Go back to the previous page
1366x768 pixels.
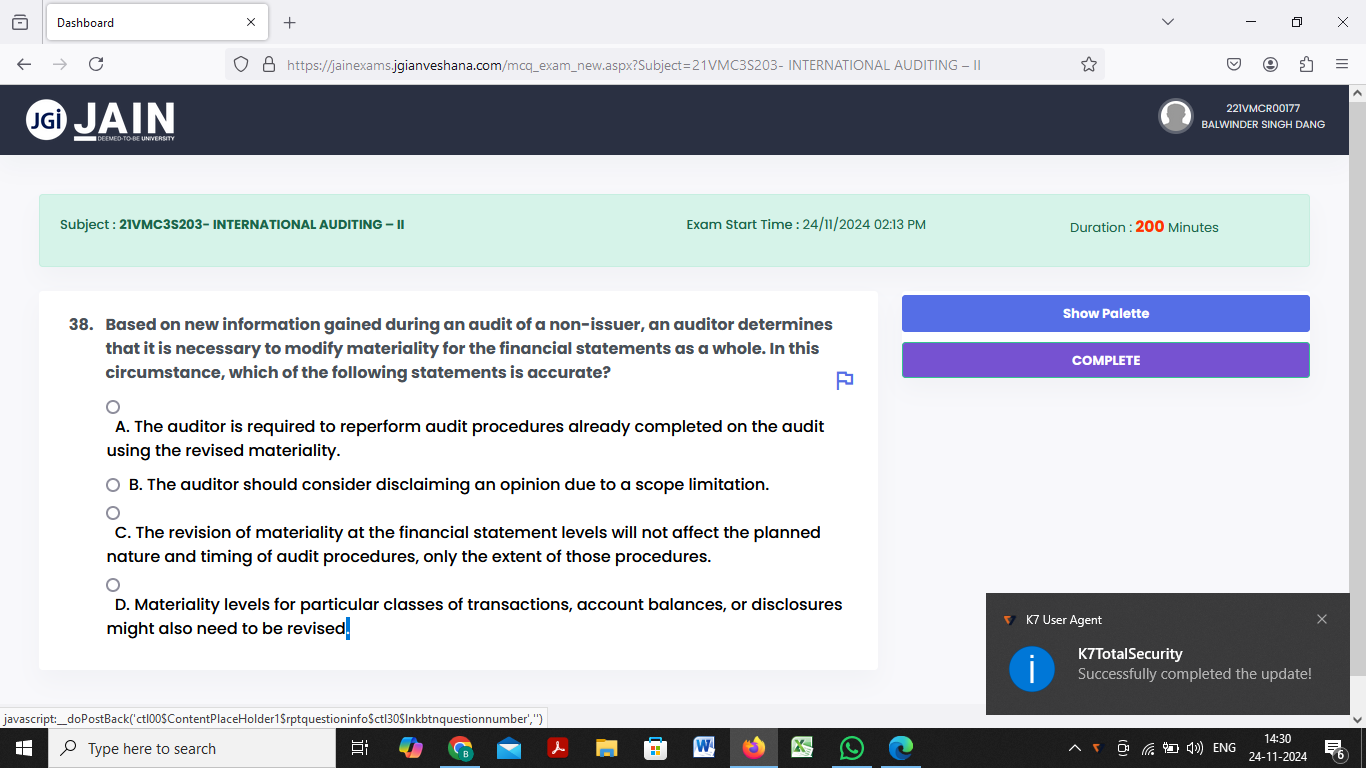click(24, 64)
